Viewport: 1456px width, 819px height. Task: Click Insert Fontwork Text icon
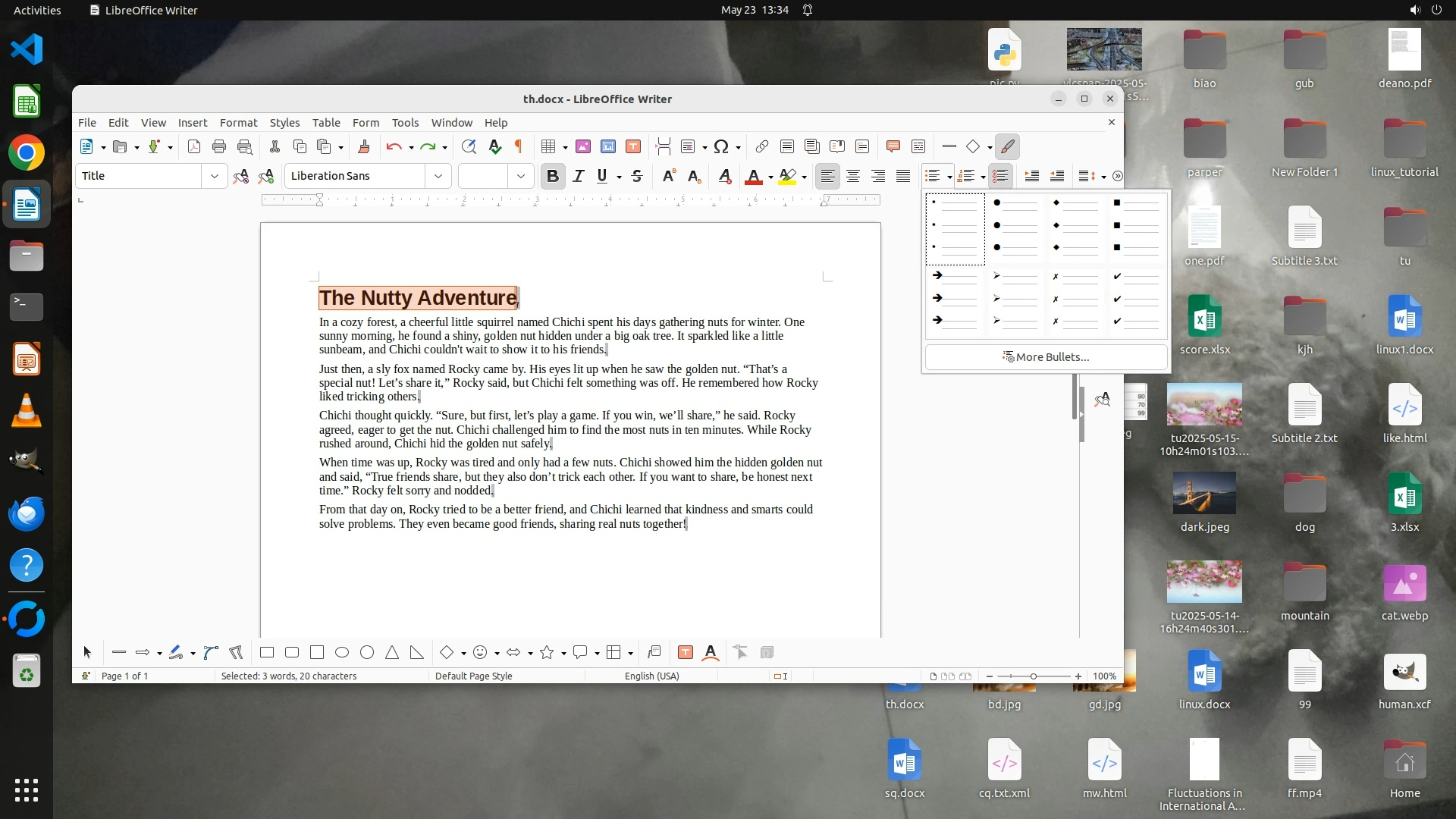711,653
